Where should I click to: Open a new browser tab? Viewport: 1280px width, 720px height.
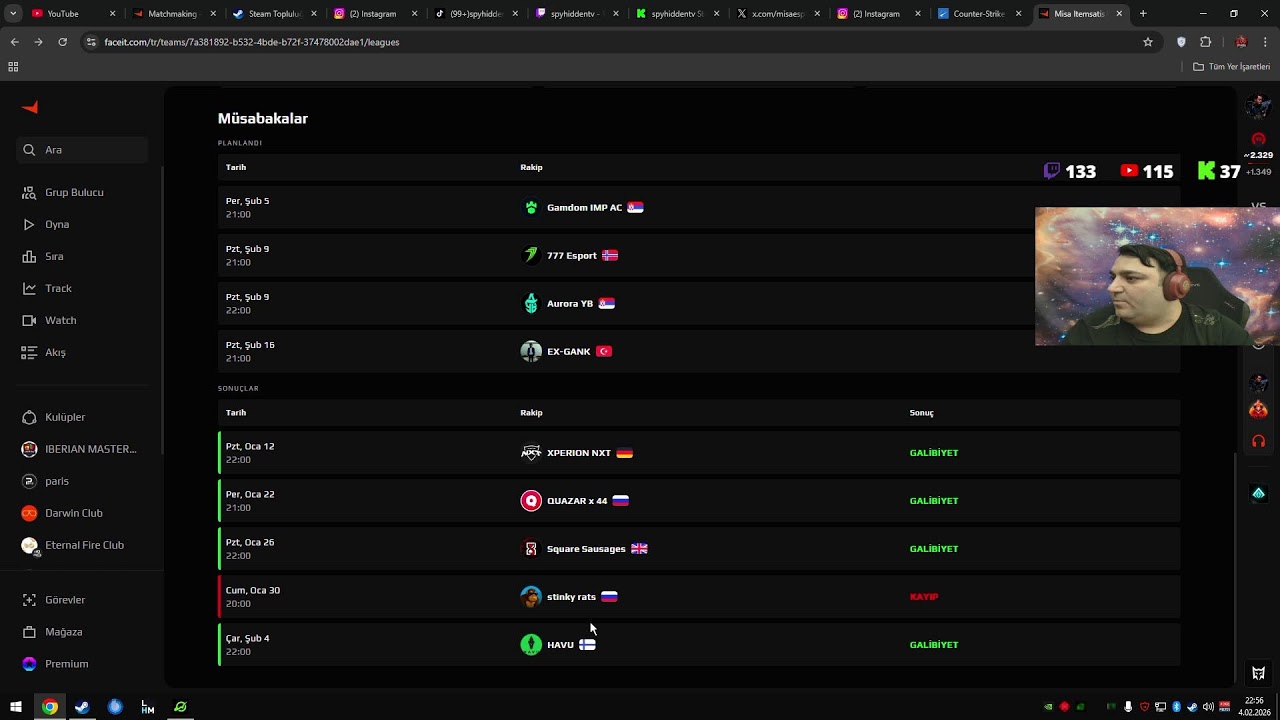(1143, 14)
